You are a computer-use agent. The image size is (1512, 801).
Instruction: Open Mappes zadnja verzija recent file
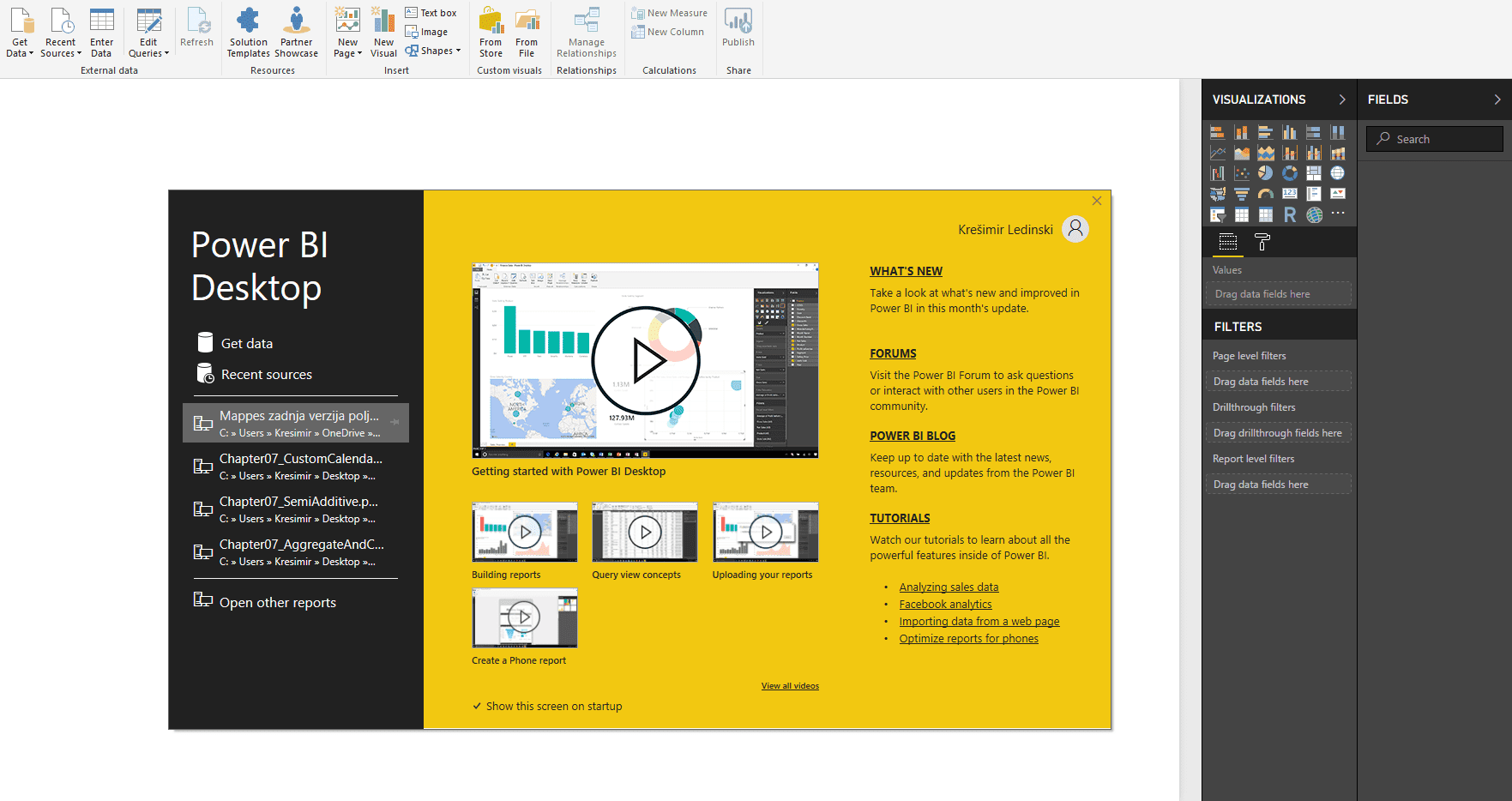(296, 423)
